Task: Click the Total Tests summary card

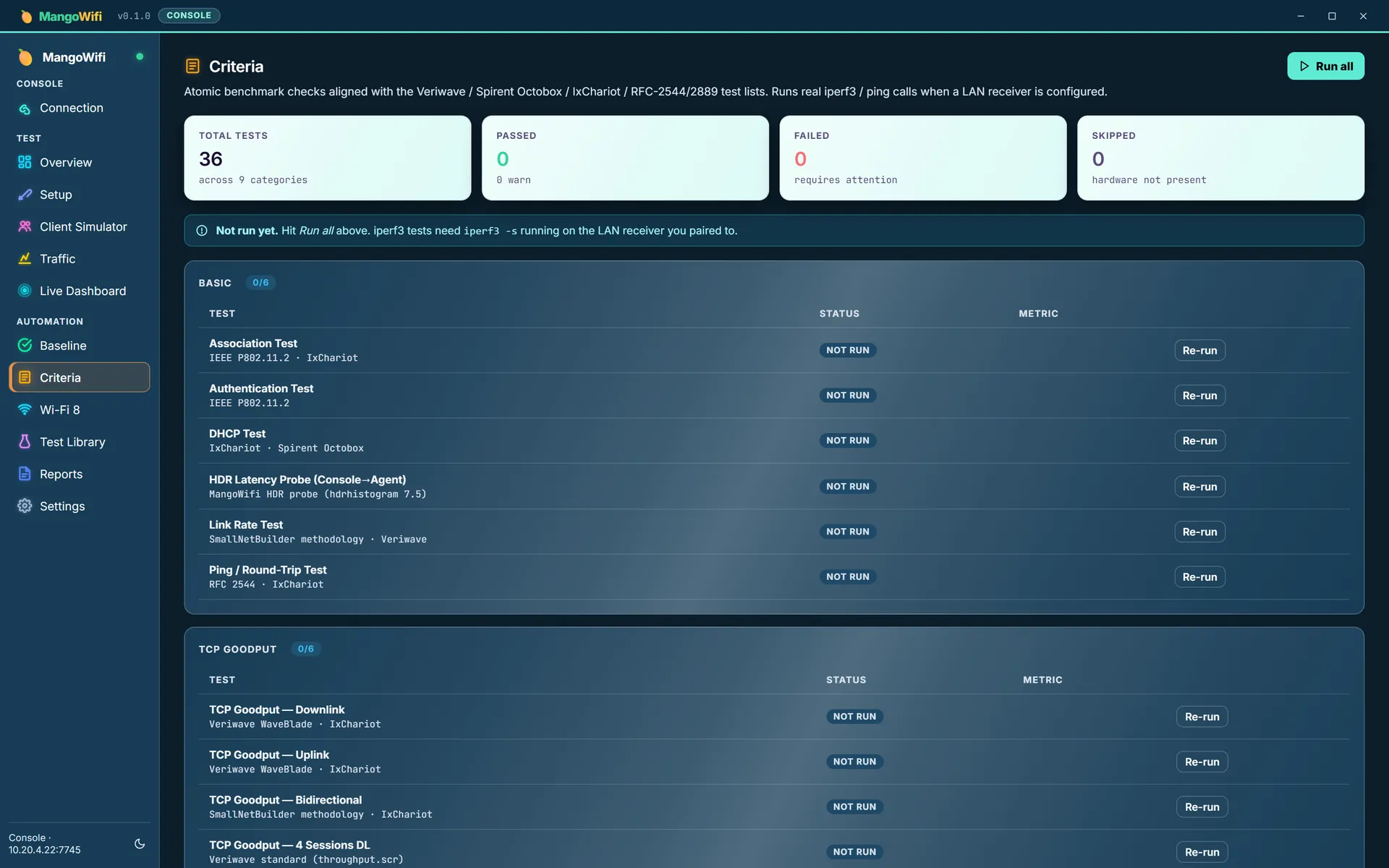Action: [327, 158]
